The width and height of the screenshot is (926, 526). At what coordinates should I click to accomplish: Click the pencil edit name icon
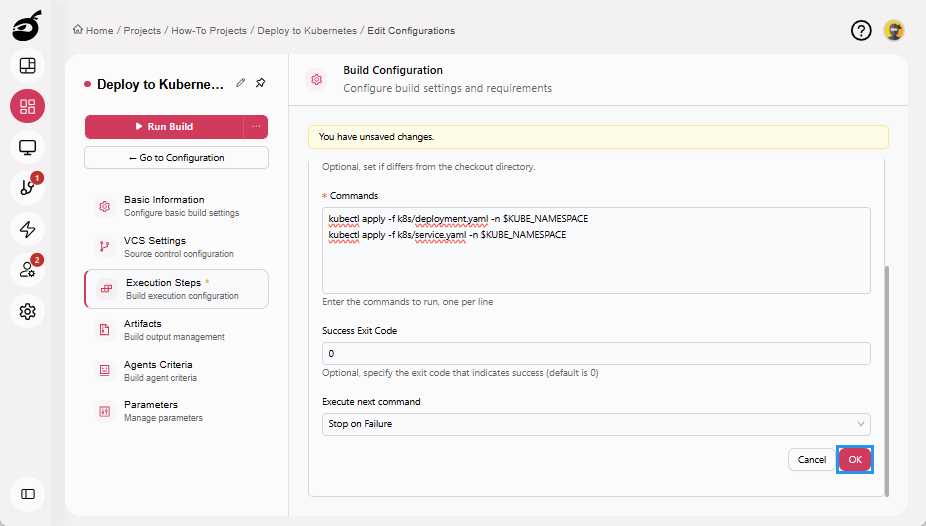(240, 83)
